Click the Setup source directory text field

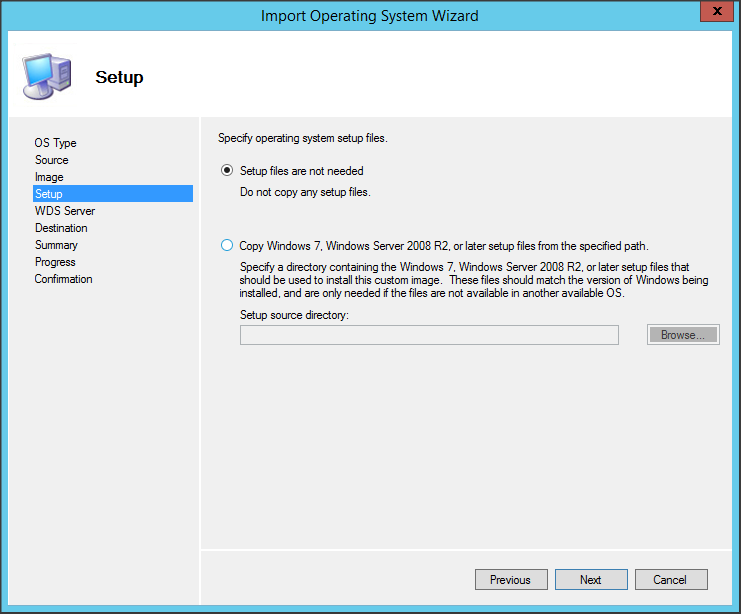429,335
